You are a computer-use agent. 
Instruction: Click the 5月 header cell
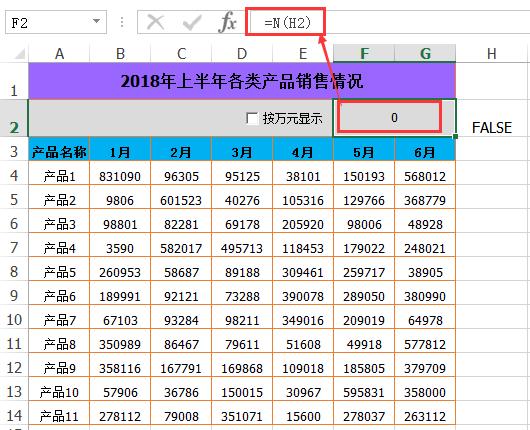(x=364, y=149)
